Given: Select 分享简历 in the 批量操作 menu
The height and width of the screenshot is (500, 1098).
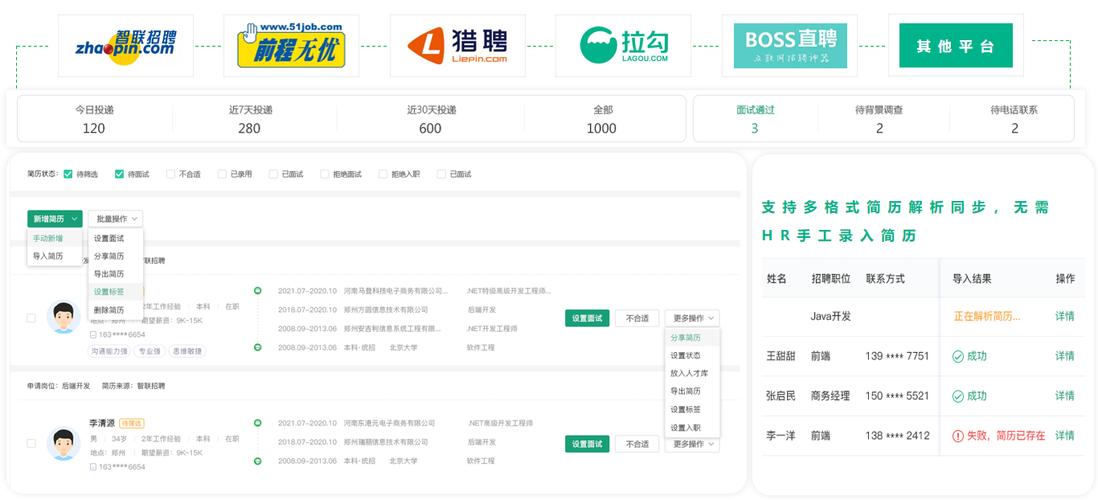Looking at the screenshot, I should point(116,256).
